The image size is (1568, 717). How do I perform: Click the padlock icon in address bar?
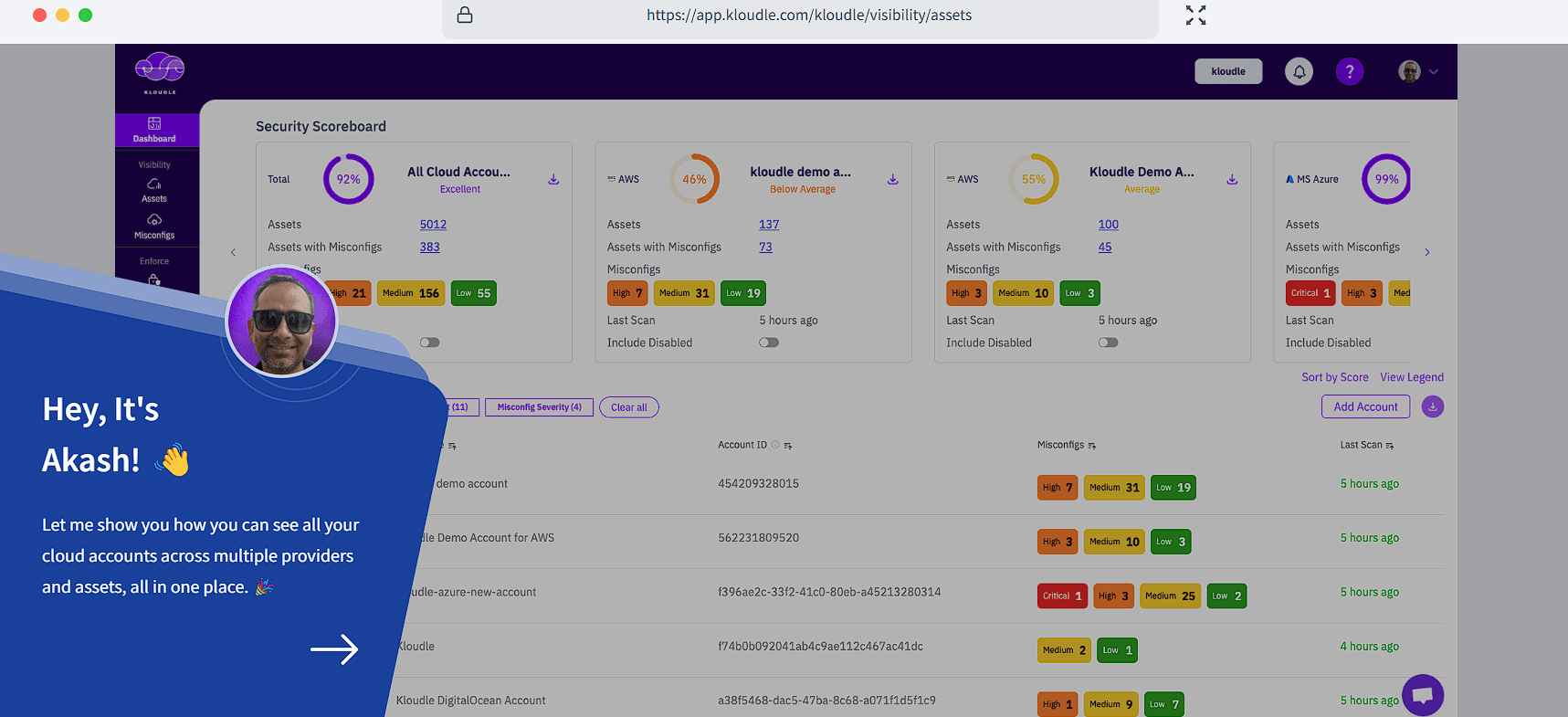click(465, 15)
